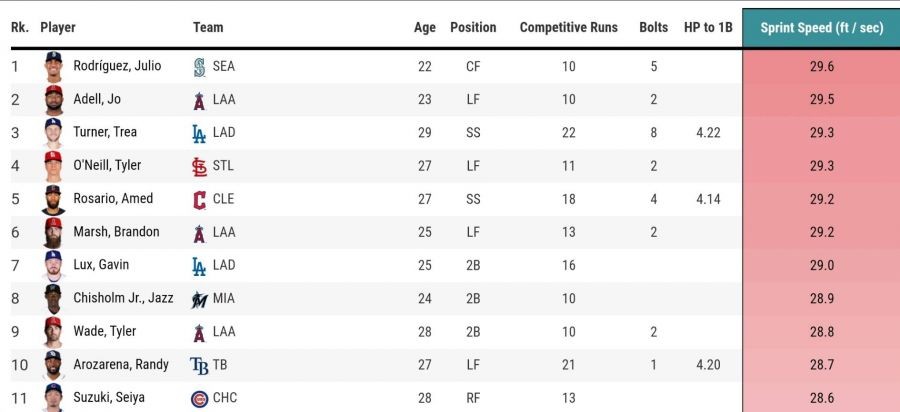Sort by the Bolts column header
The image size is (900, 412).
point(653,28)
